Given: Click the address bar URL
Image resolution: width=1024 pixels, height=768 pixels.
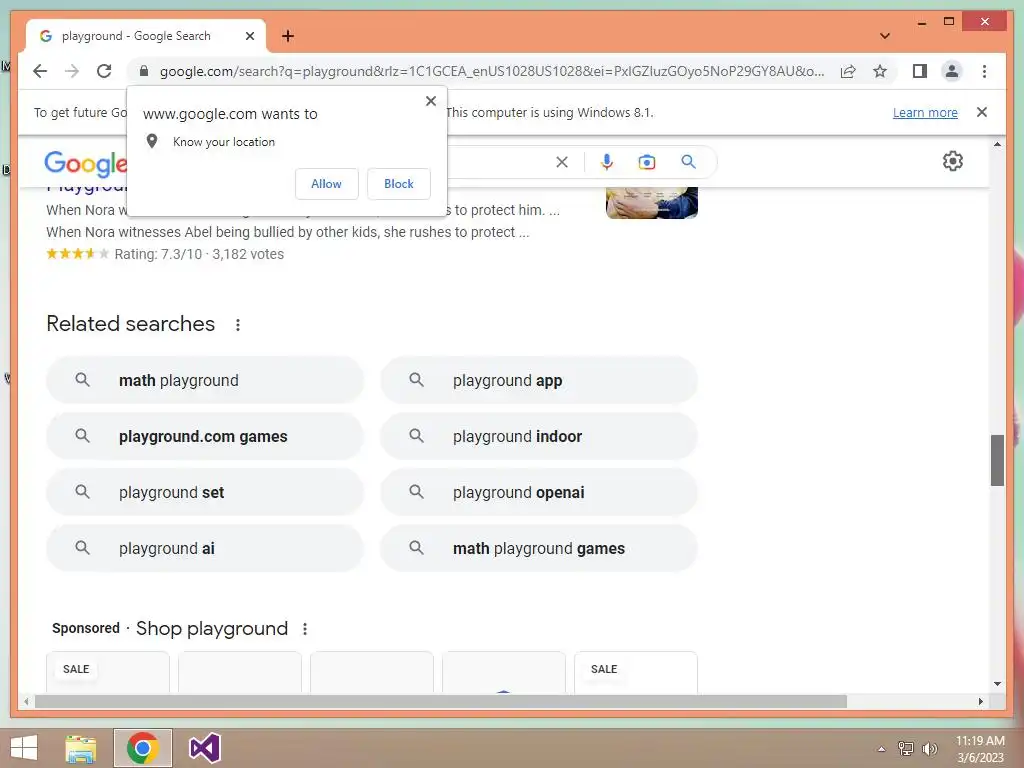Looking at the screenshot, I should pos(492,71).
